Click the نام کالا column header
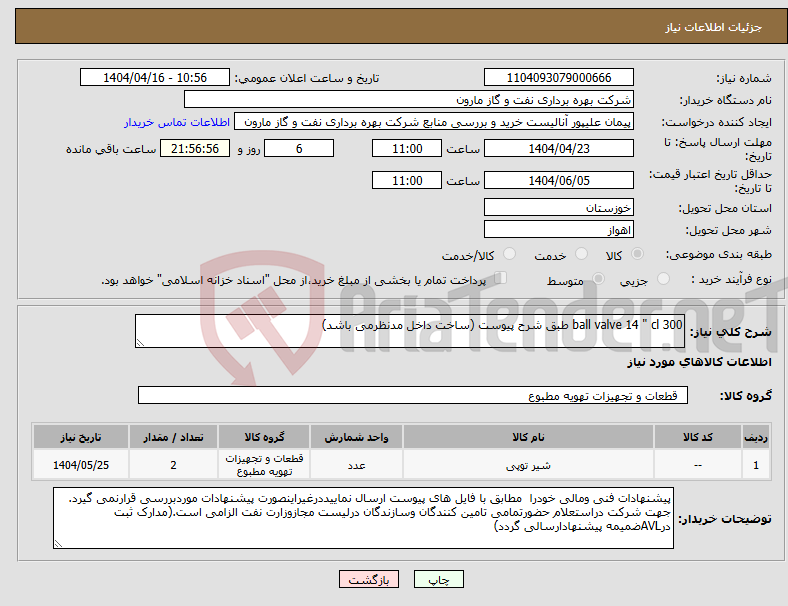 (528, 437)
